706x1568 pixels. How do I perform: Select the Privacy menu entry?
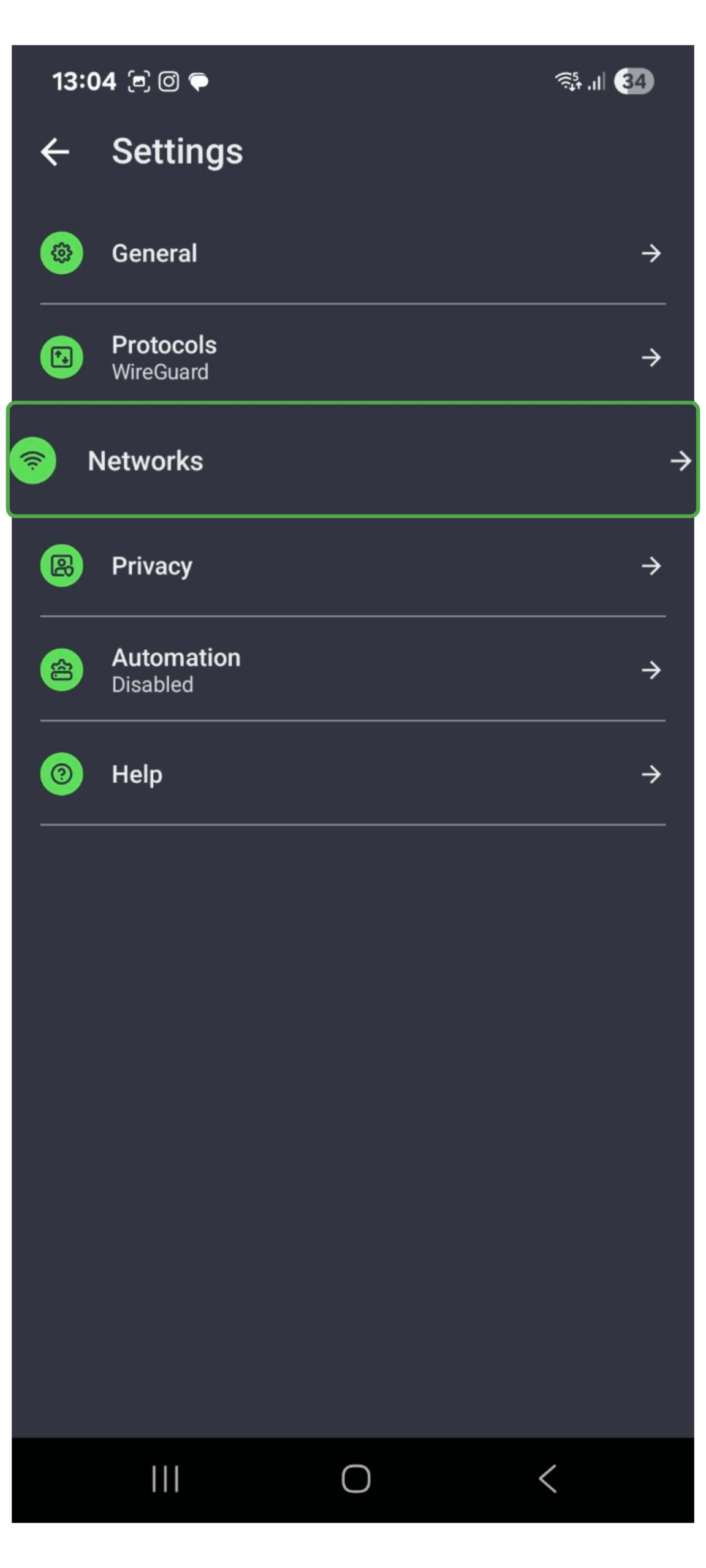click(152, 566)
